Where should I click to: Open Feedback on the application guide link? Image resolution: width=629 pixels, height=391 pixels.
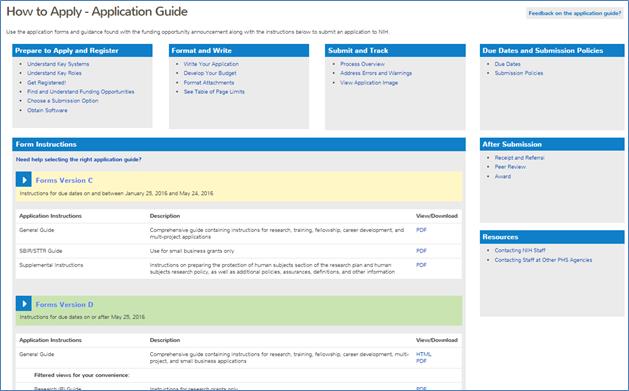point(574,13)
